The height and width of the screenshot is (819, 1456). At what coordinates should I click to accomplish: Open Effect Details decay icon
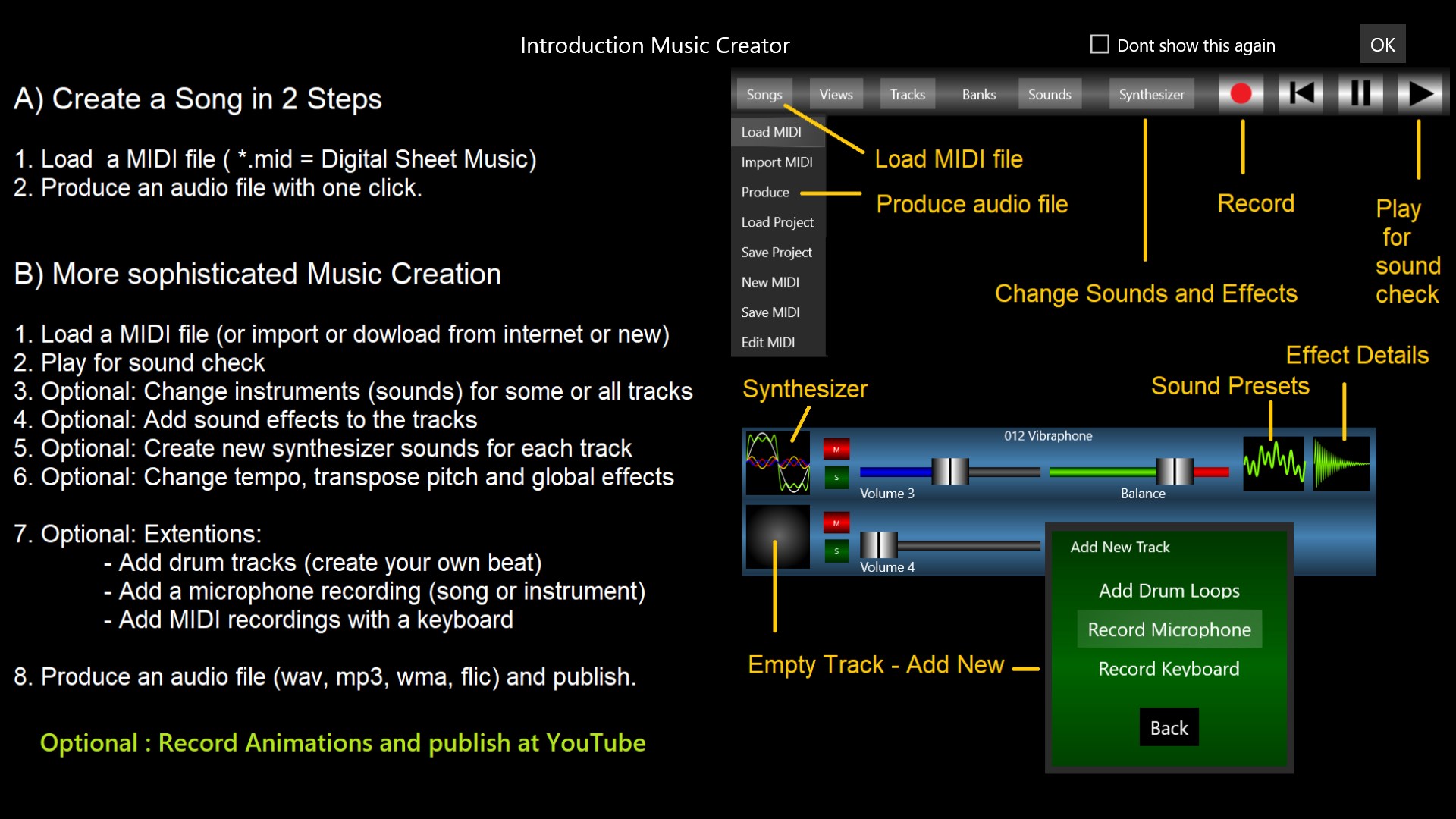coord(1341,463)
